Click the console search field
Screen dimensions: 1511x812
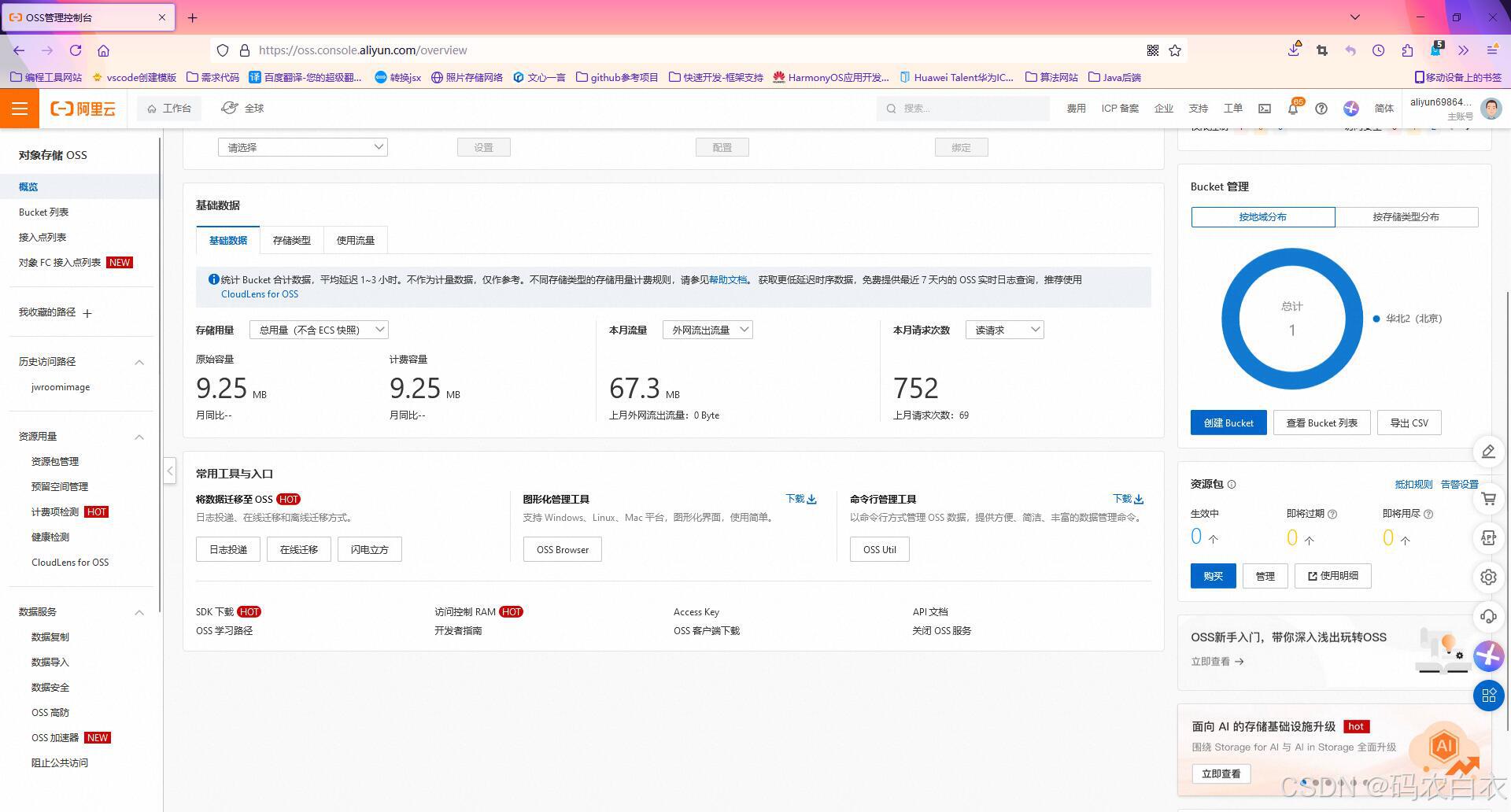pyautogui.click(x=963, y=109)
